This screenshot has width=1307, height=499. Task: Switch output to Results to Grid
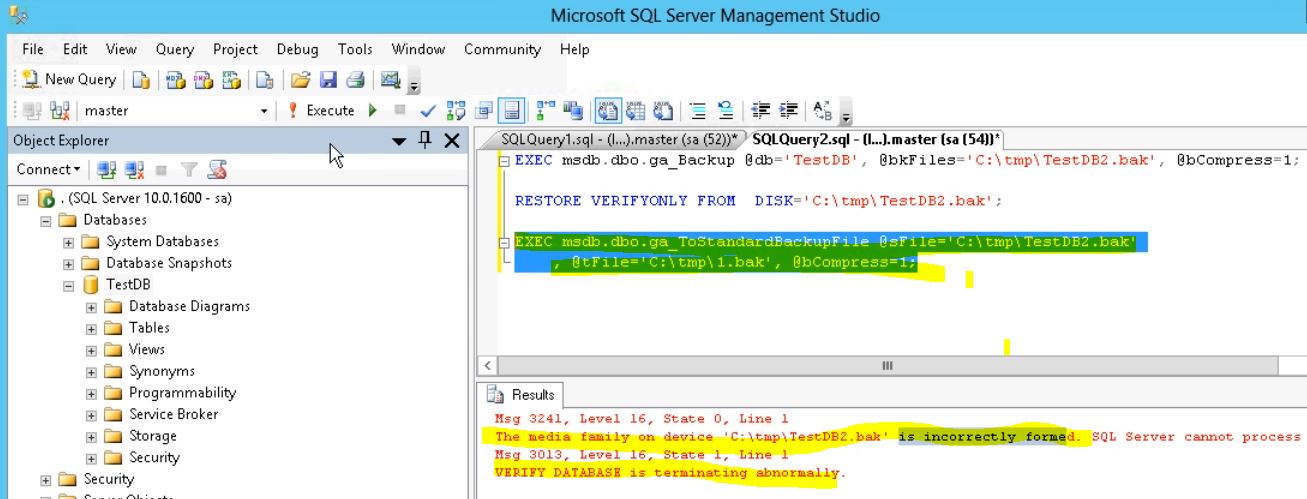[x=636, y=111]
